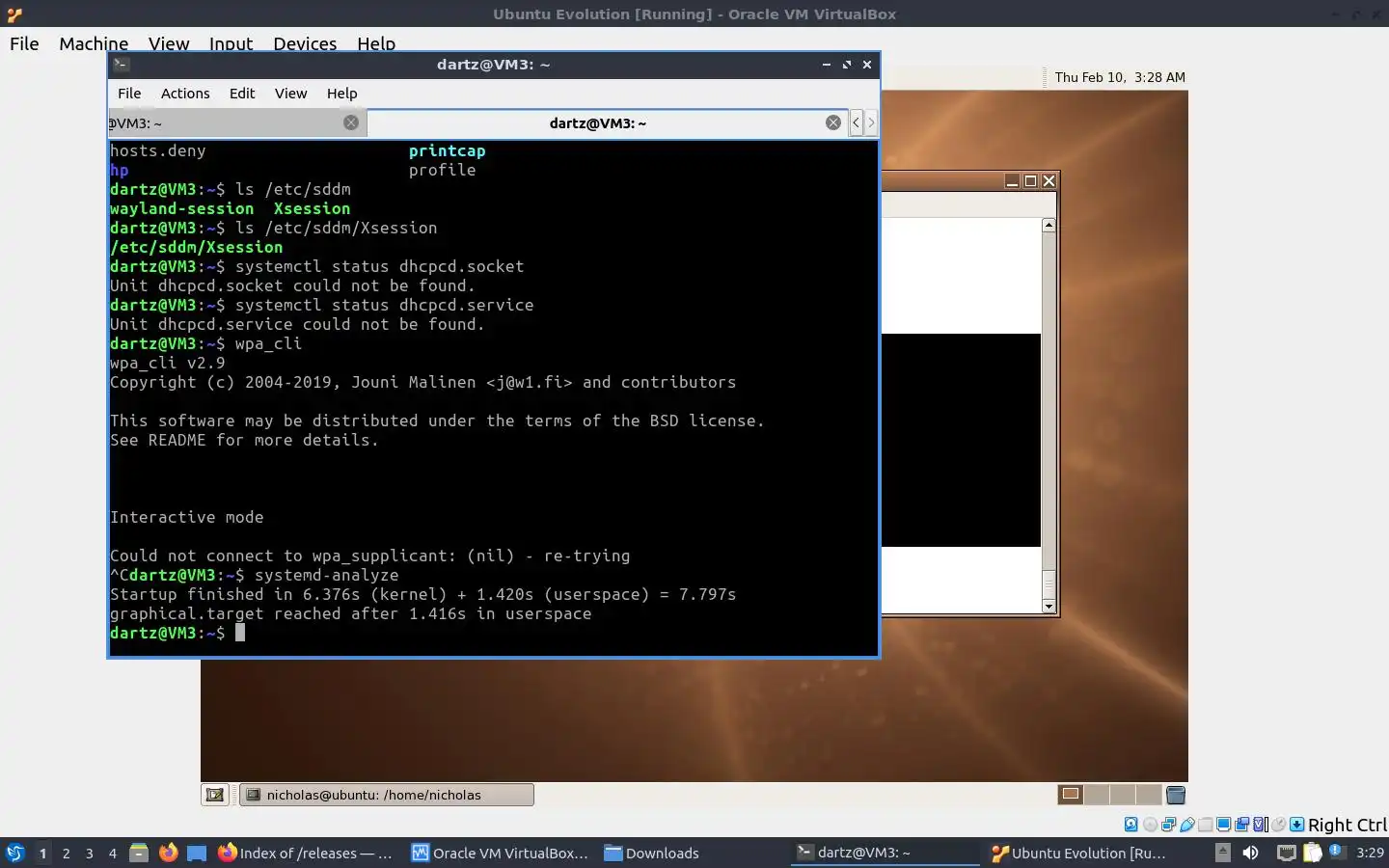Click guest window scrollbar up arrow
The image size is (1389, 868).
[1049, 225]
